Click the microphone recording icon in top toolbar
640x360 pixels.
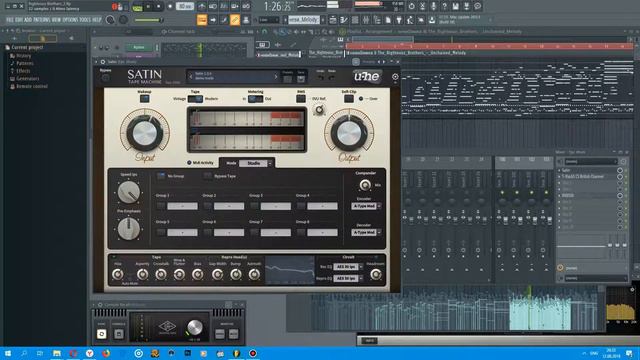tap(433, 7)
